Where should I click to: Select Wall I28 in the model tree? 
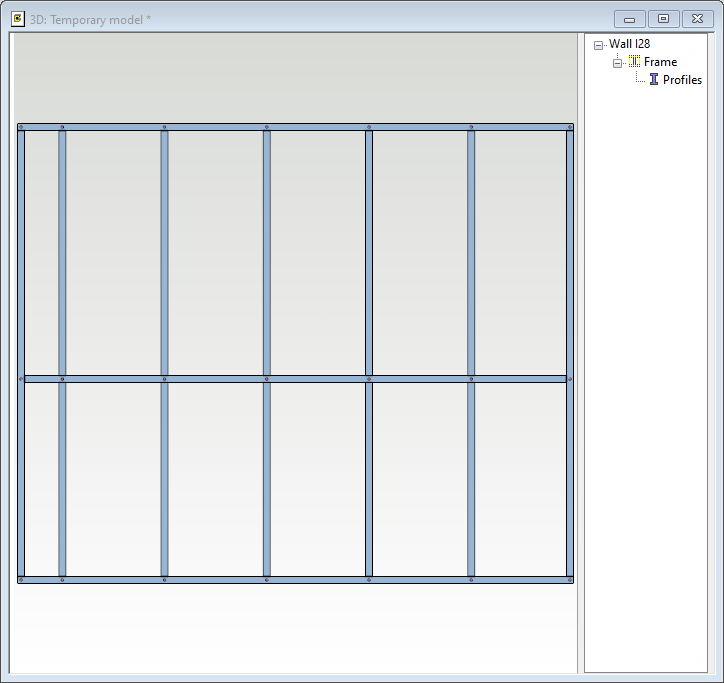(629, 44)
